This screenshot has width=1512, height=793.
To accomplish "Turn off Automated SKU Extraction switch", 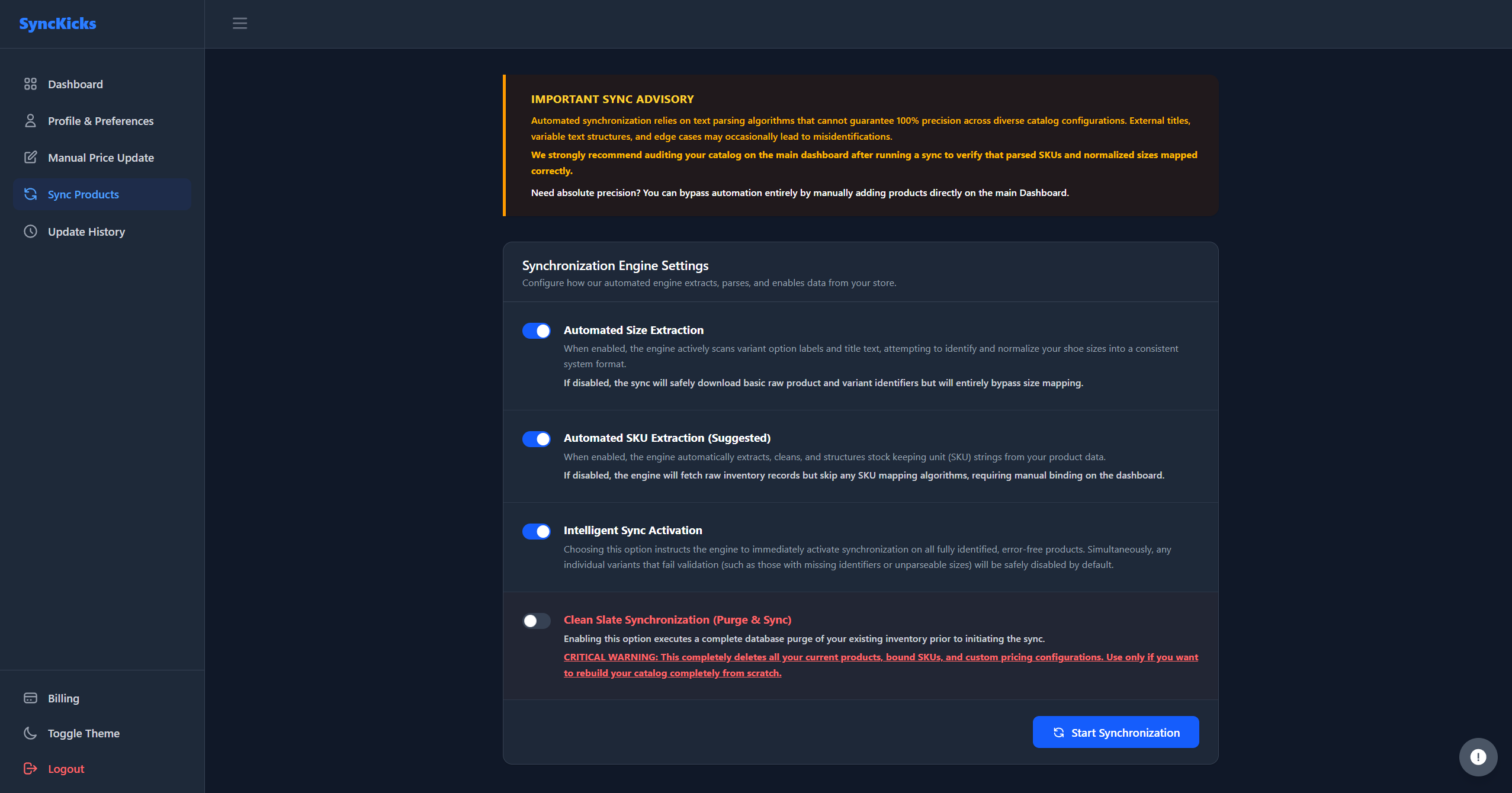I will (x=537, y=439).
